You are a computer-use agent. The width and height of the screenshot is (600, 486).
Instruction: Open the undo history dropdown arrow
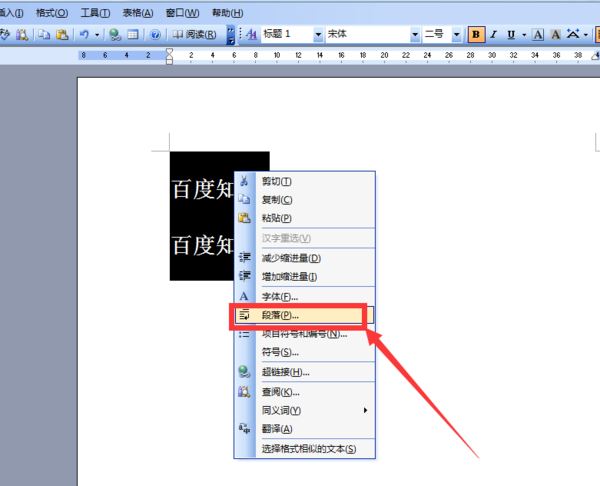(x=97, y=35)
